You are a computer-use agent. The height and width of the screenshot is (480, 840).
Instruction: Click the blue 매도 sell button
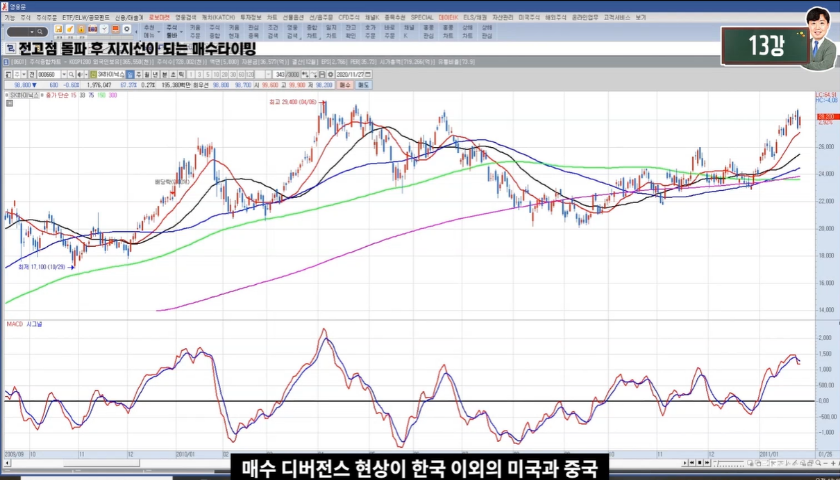[x=364, y=85]
